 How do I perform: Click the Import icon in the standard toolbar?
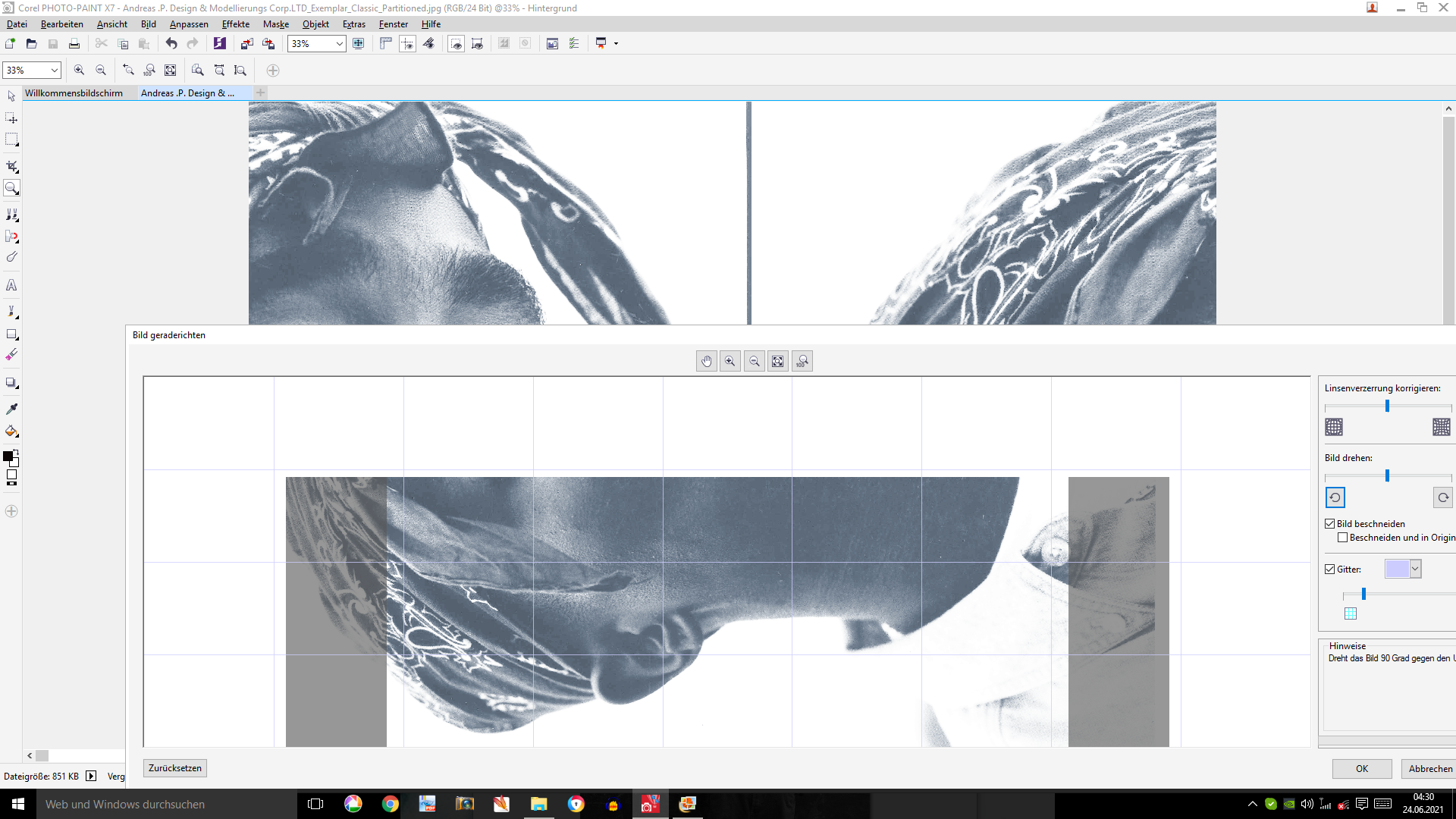coord(246,43)
